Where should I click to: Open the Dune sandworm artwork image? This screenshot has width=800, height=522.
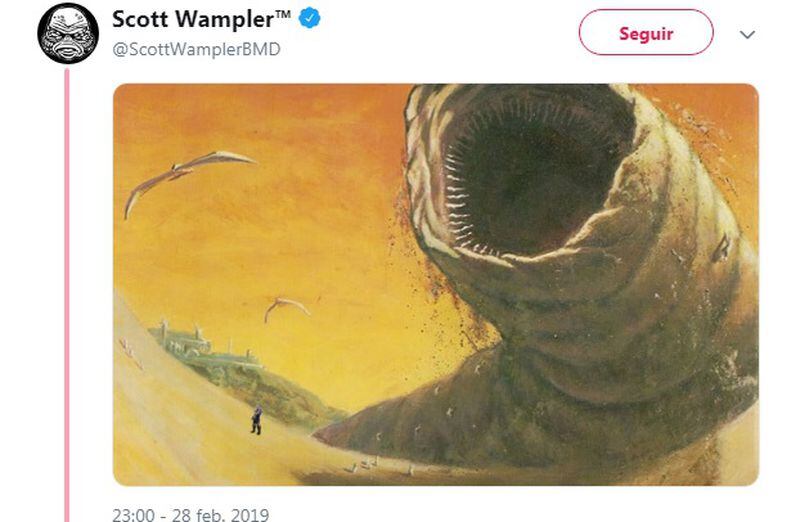(436, 284)
